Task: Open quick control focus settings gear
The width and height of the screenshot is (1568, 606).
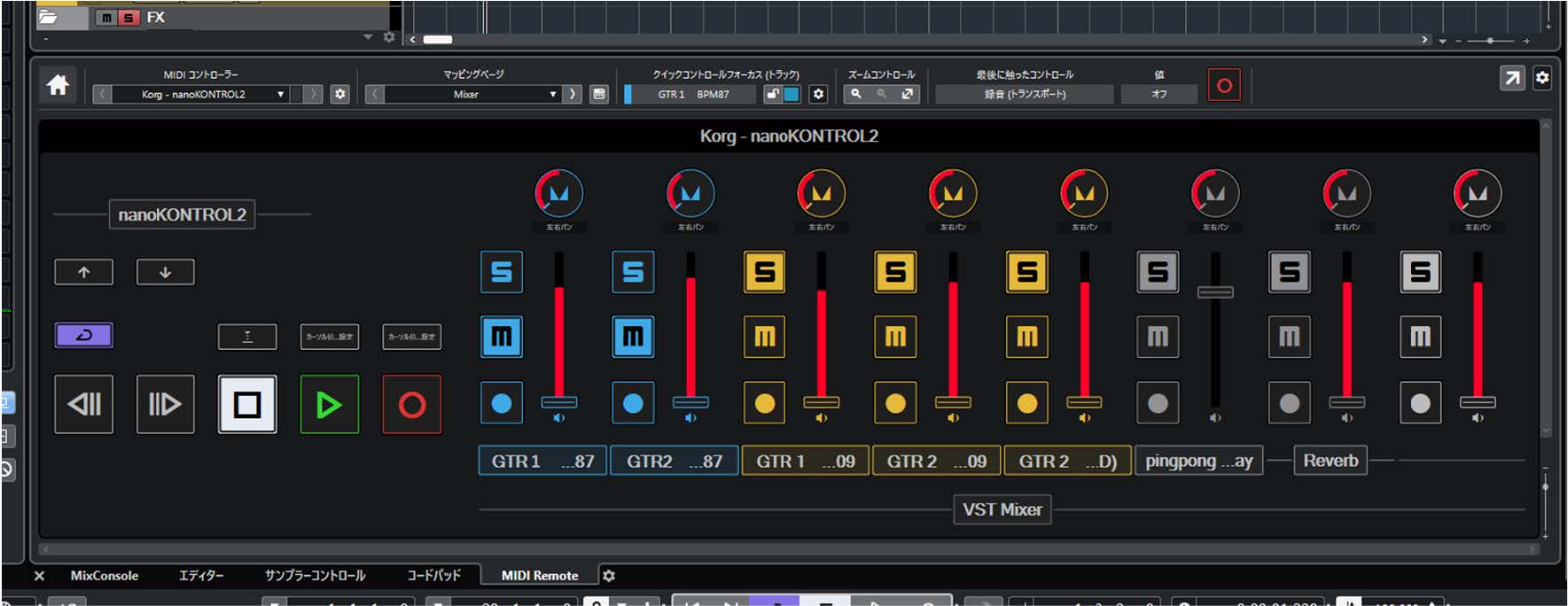Action: click(x=818, y=94)
